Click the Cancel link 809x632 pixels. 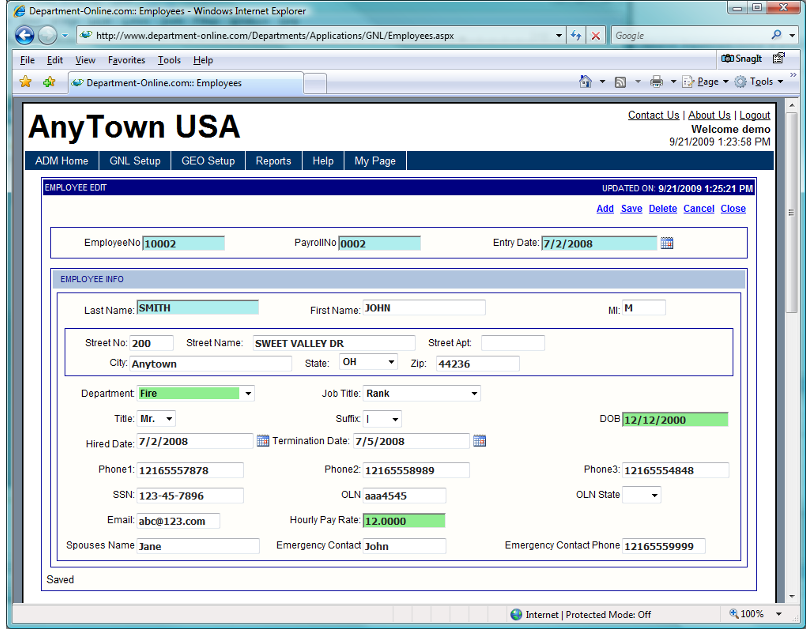point(699,208)
